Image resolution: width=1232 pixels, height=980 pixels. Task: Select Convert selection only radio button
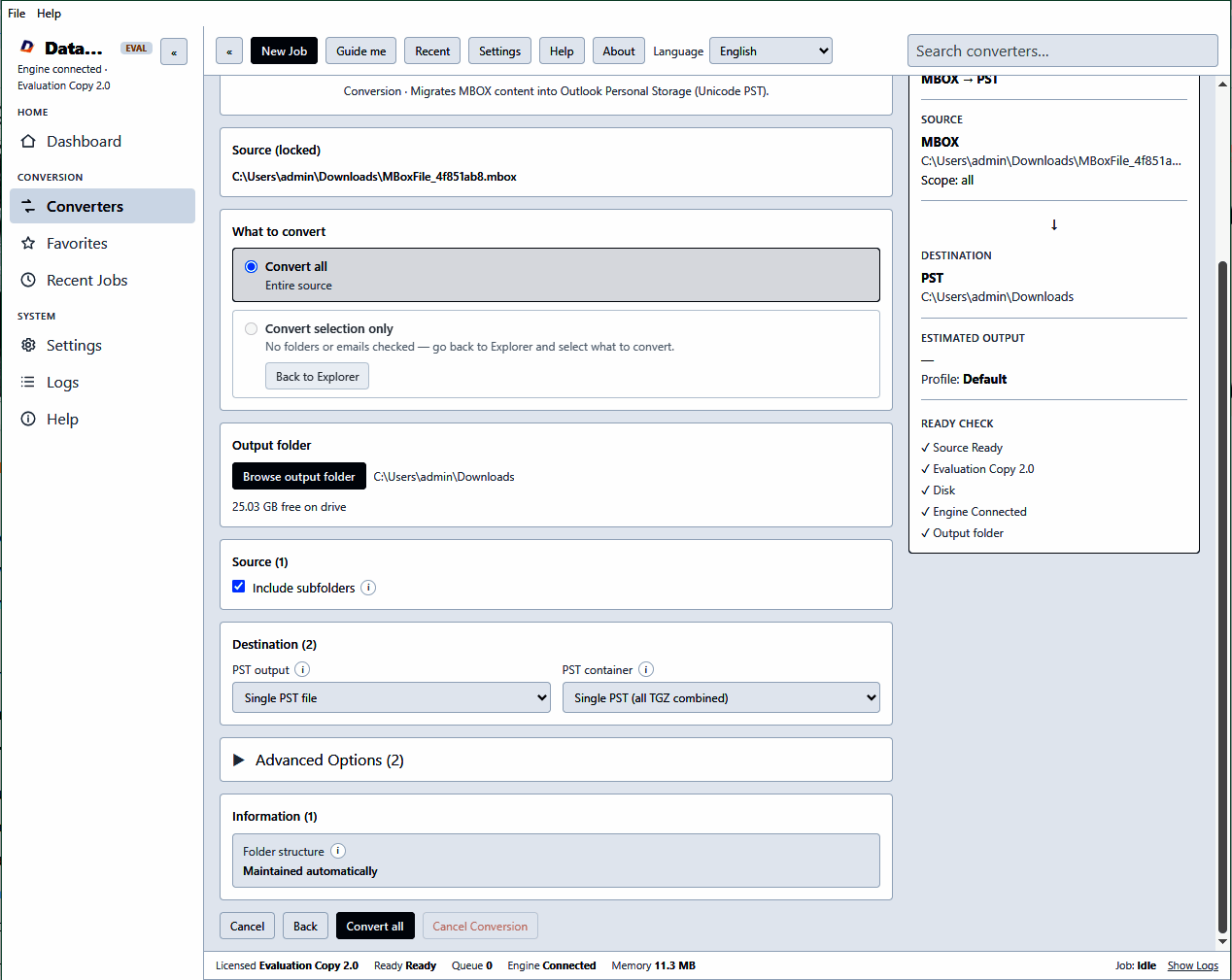tap(252, 328)
